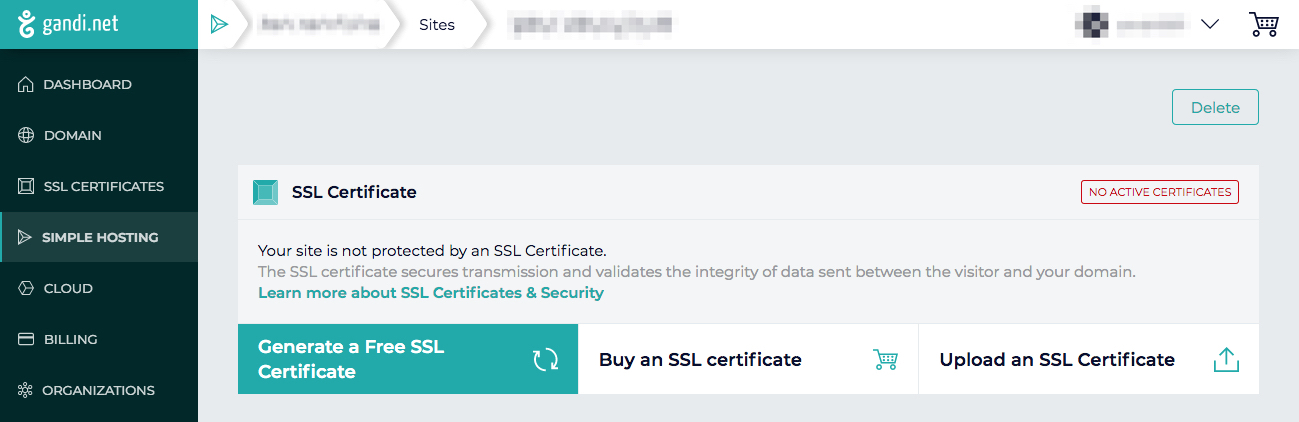This screenshot has width=1299, height=422.
Task: Click the Domain globe icon
Action: click(x=26, y=135)
